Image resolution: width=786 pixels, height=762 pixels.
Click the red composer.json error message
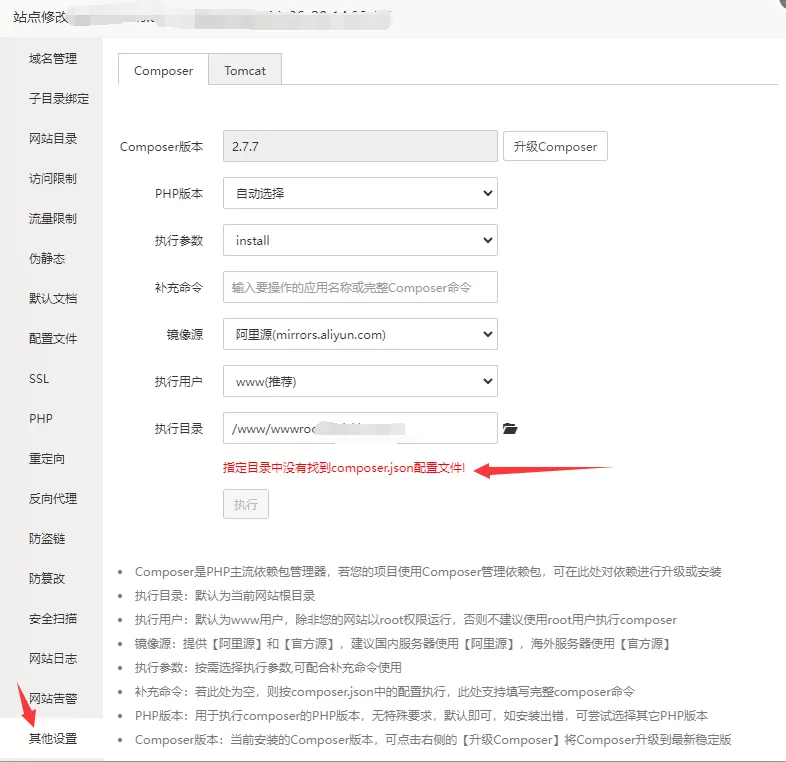click(x=344, y=468)
